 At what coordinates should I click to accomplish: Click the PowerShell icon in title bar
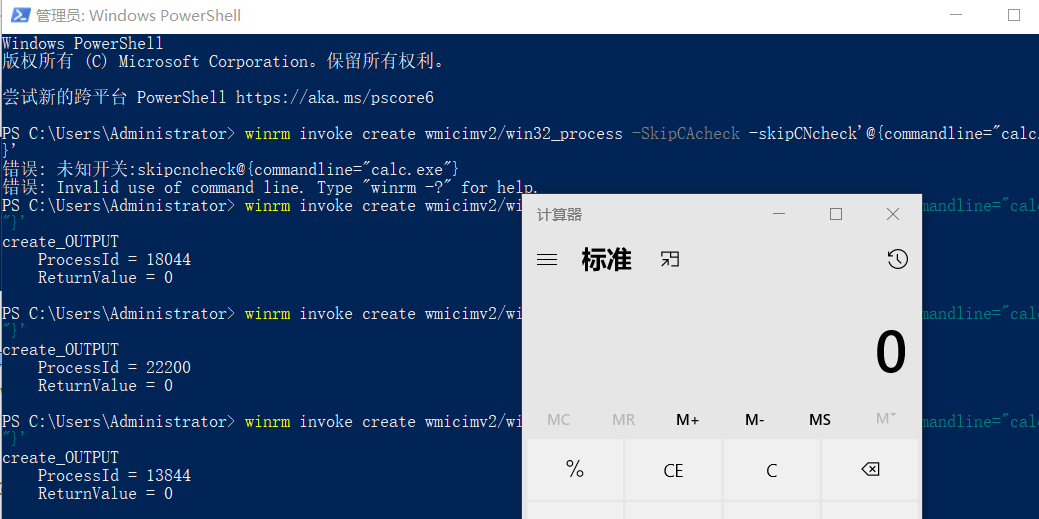coord(21,15)
